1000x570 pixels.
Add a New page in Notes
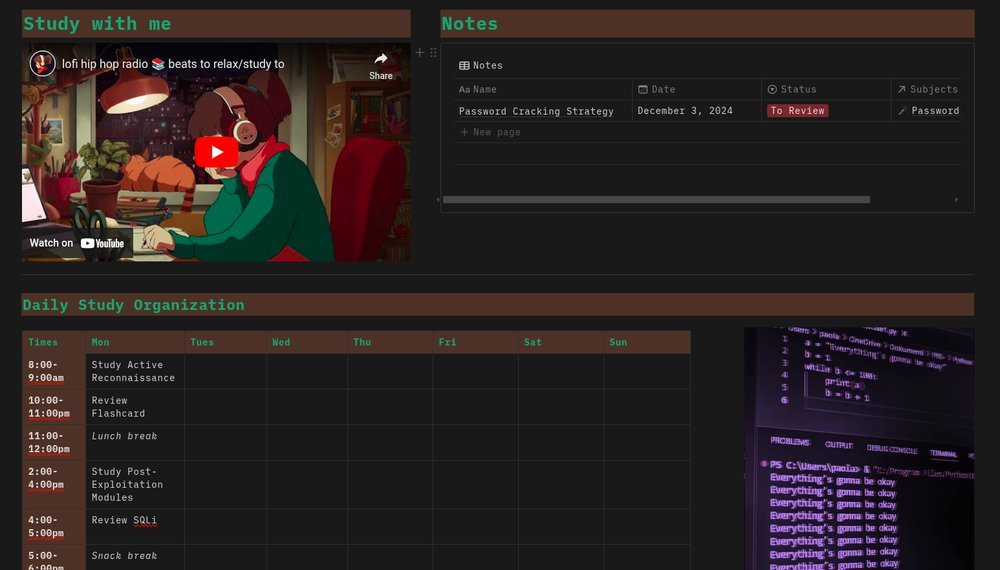490,132
